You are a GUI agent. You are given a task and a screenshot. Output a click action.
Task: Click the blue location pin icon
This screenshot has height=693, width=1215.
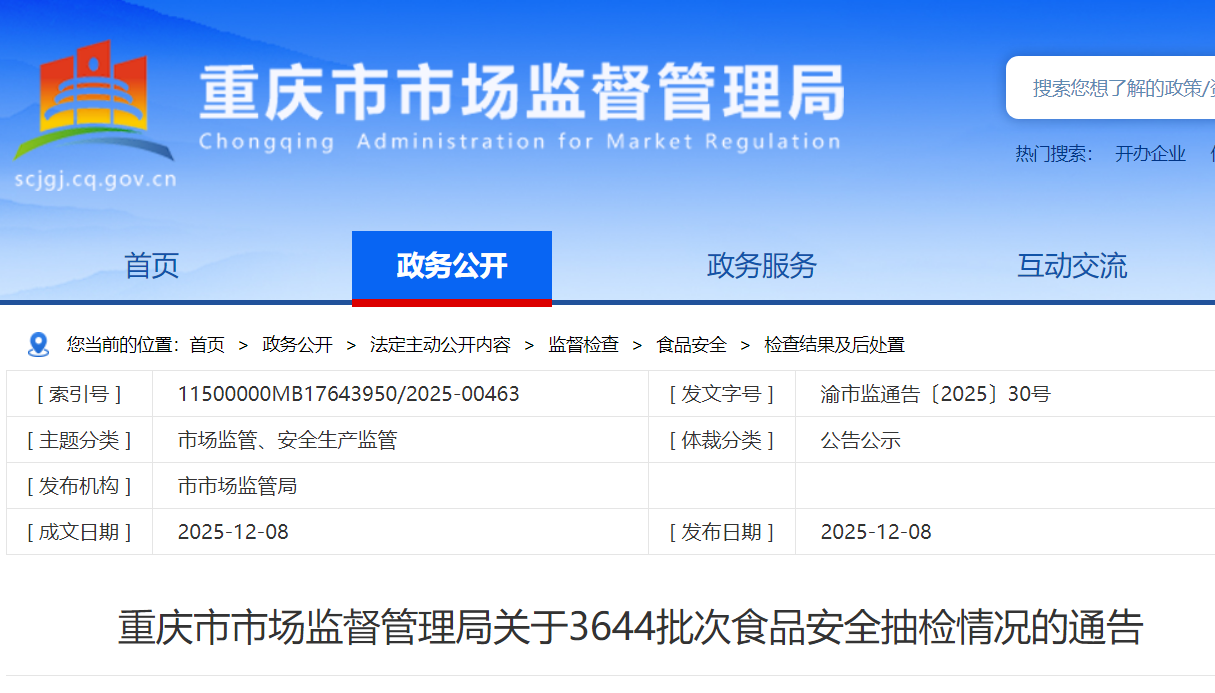click(x=38, y=345)
